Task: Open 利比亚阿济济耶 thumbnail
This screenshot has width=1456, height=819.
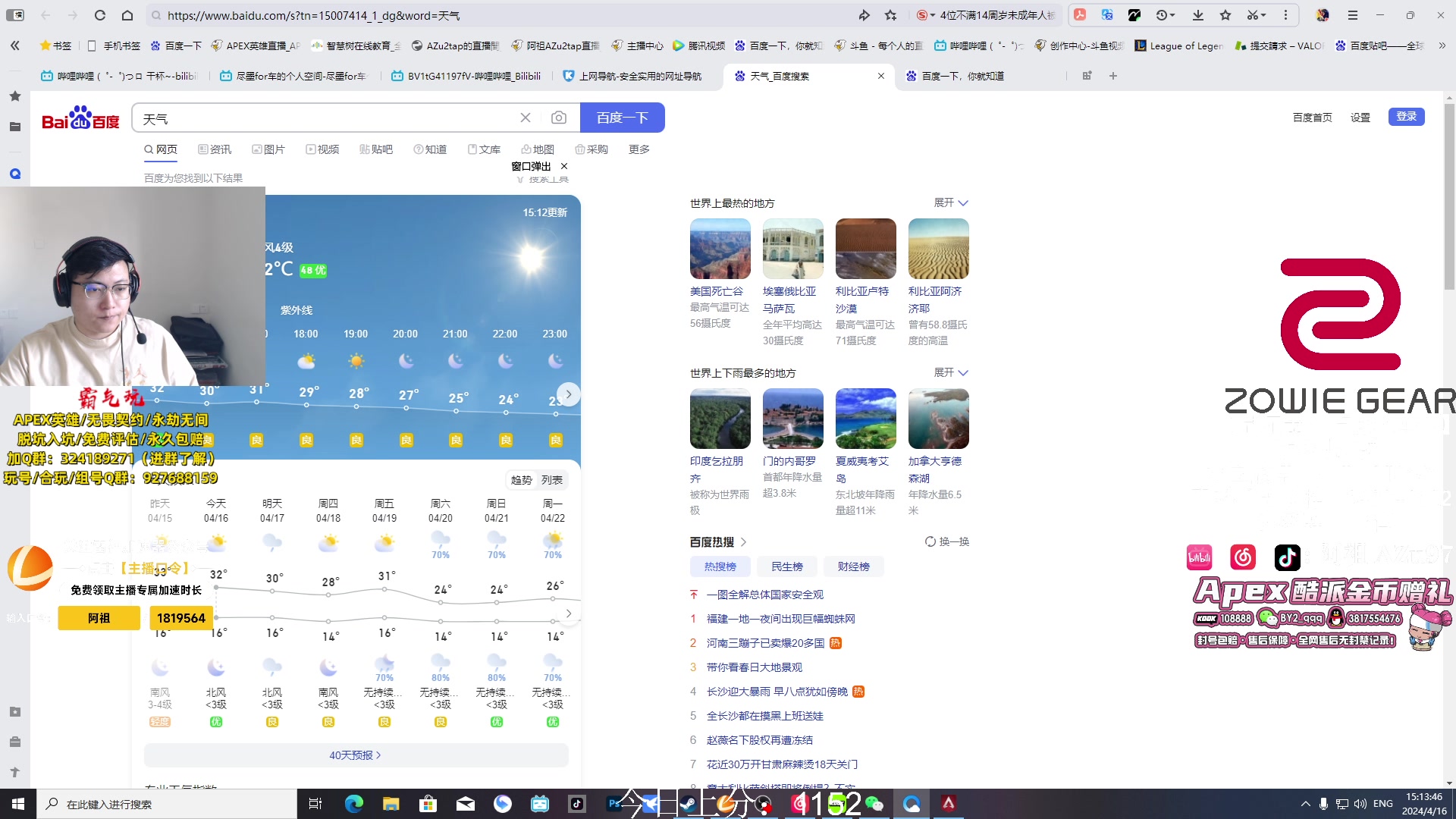Action: click(x=939, y=249)
